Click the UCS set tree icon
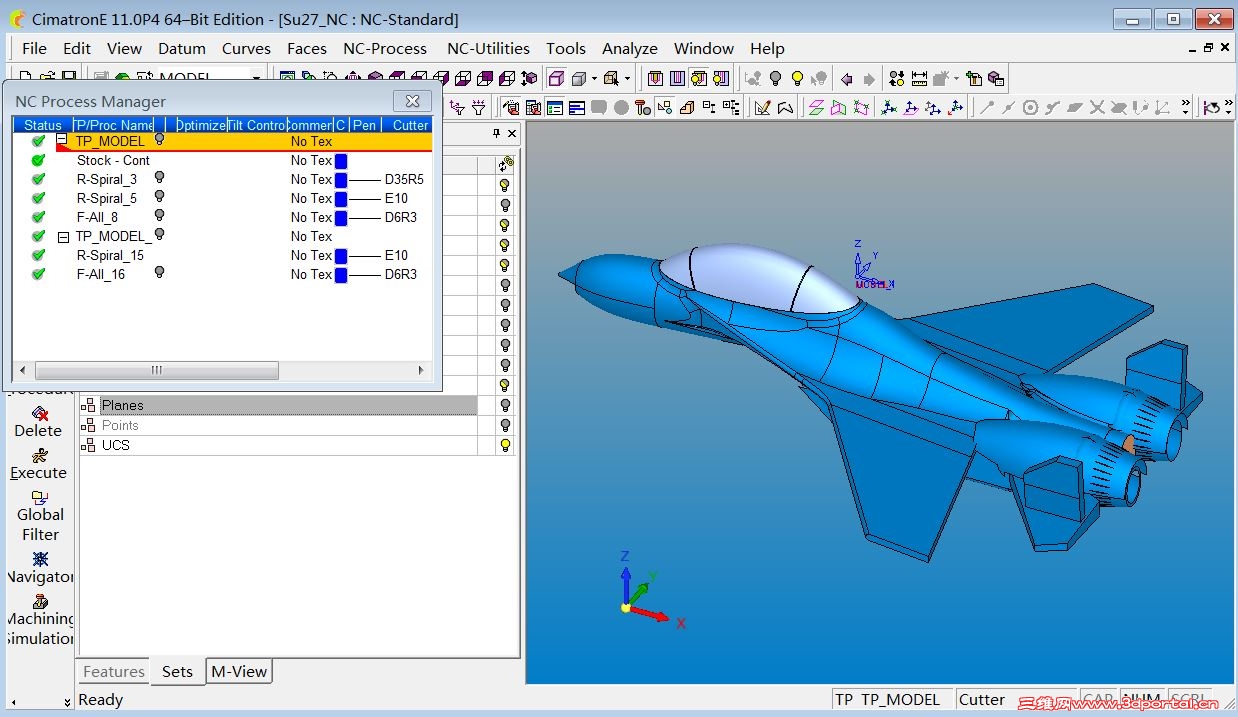Viewport: 1238px width, 717px height. 89,445
